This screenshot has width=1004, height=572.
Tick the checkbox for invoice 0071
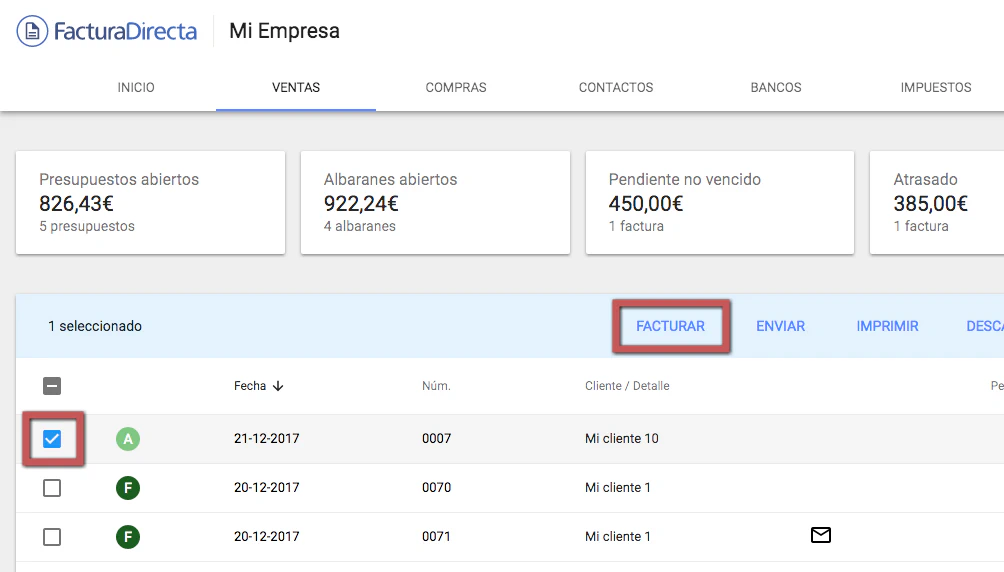(52, 537)
